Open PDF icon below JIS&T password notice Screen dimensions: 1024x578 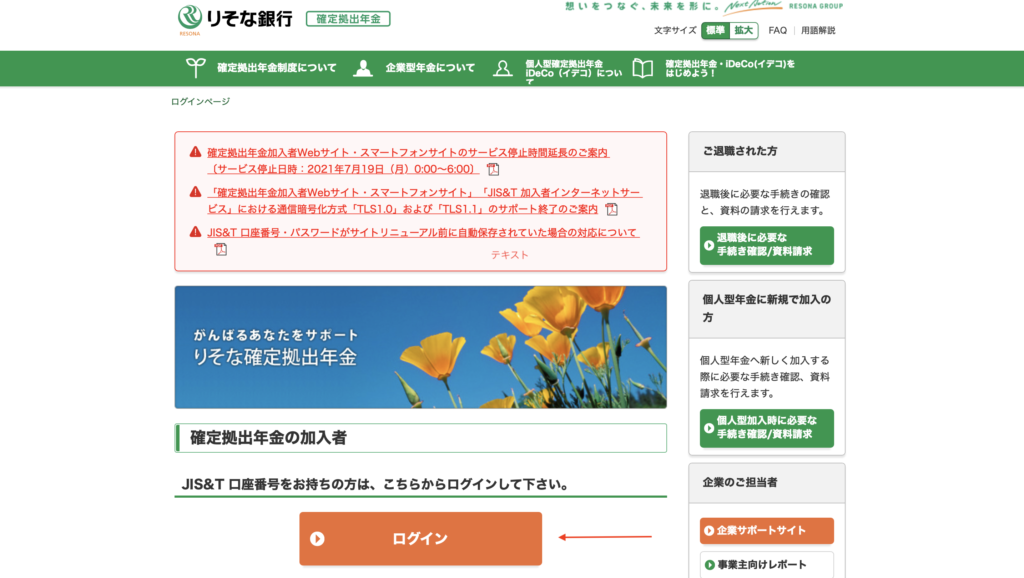[x=221, y=249]
